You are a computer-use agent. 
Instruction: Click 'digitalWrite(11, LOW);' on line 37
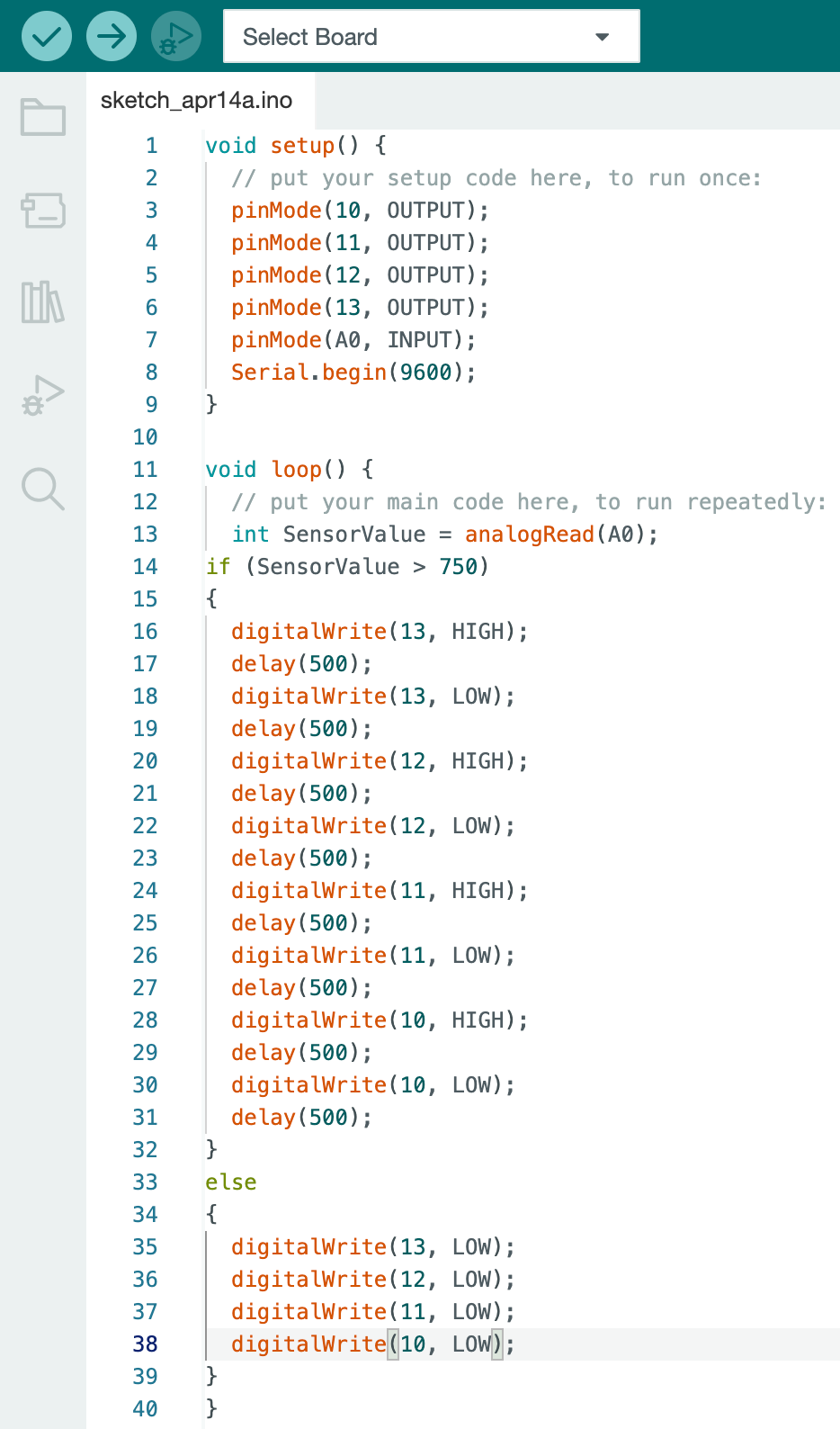tap(373, 1312)
